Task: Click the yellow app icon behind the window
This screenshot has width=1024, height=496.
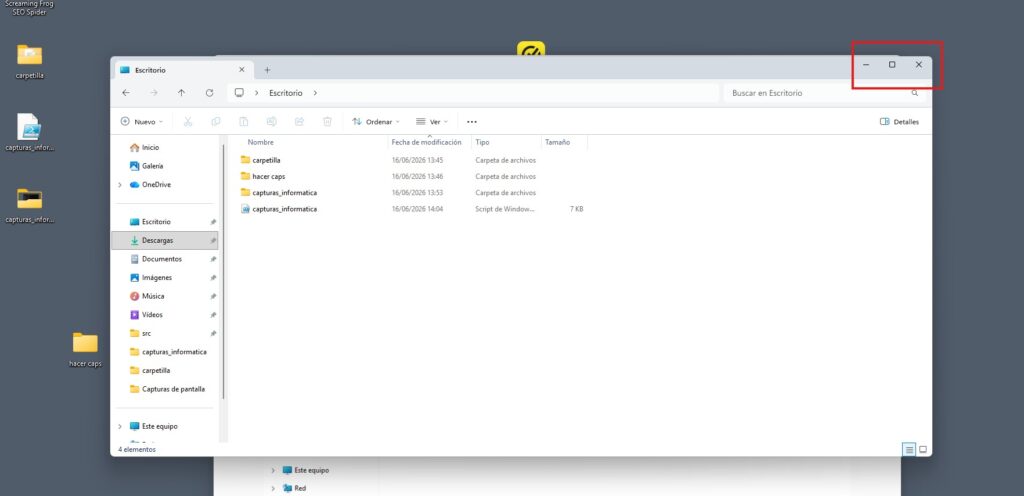Action: click(x=531, y=48)
